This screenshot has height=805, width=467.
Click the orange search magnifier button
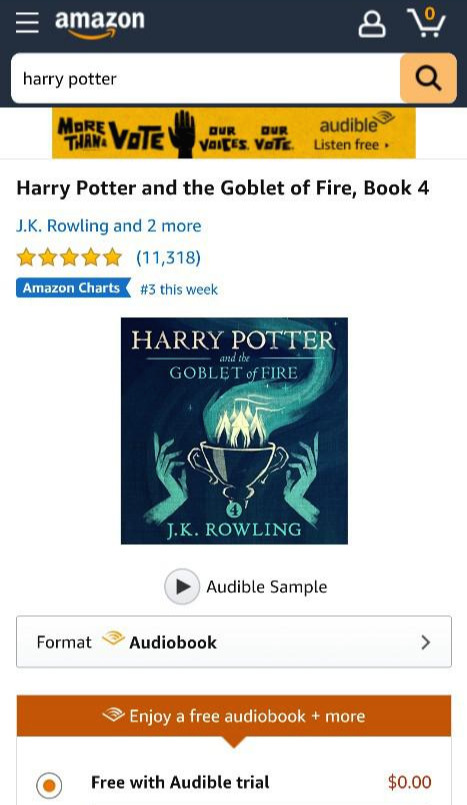tap(428, 79)
